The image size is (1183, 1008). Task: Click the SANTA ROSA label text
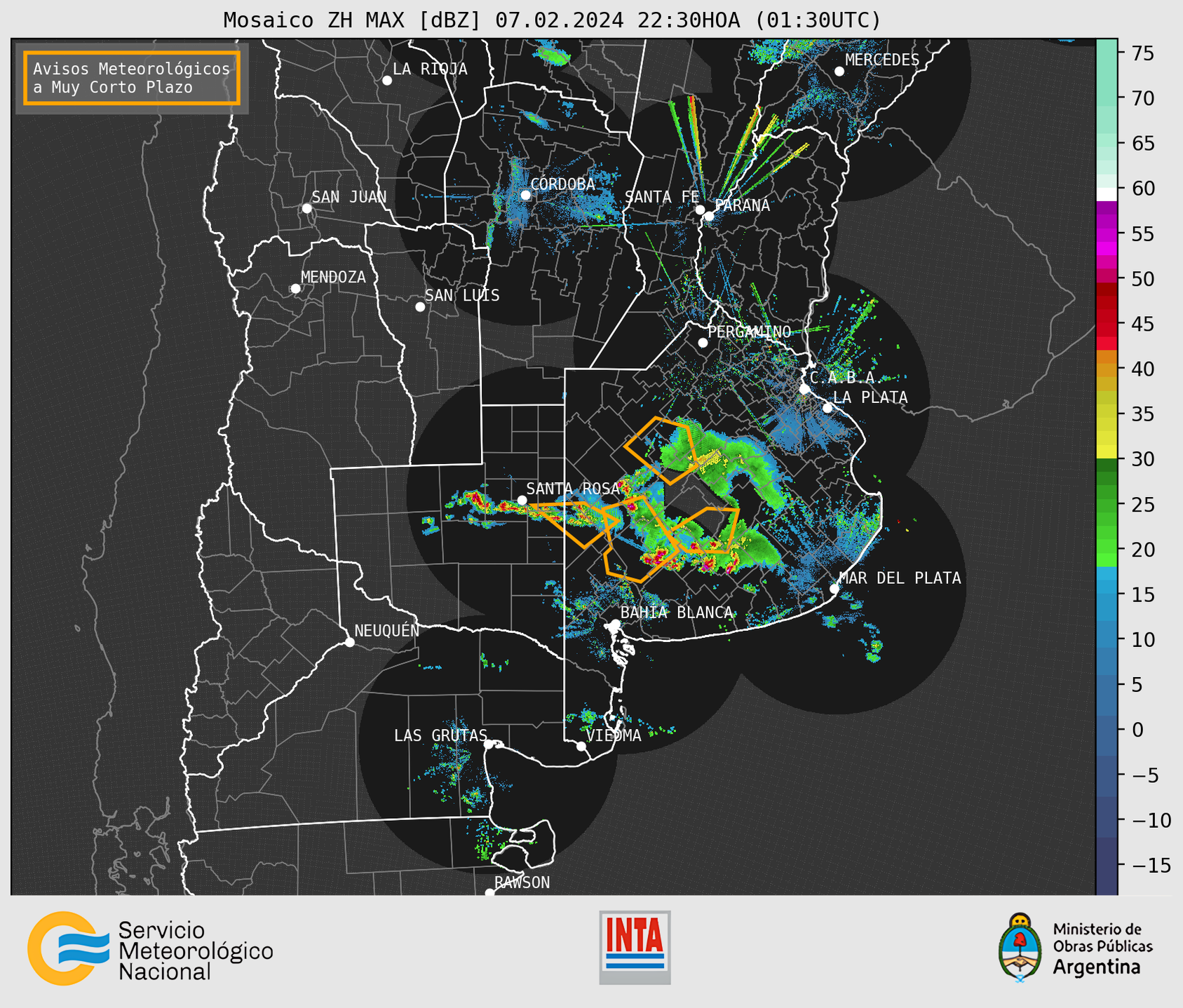pos(573,488)
